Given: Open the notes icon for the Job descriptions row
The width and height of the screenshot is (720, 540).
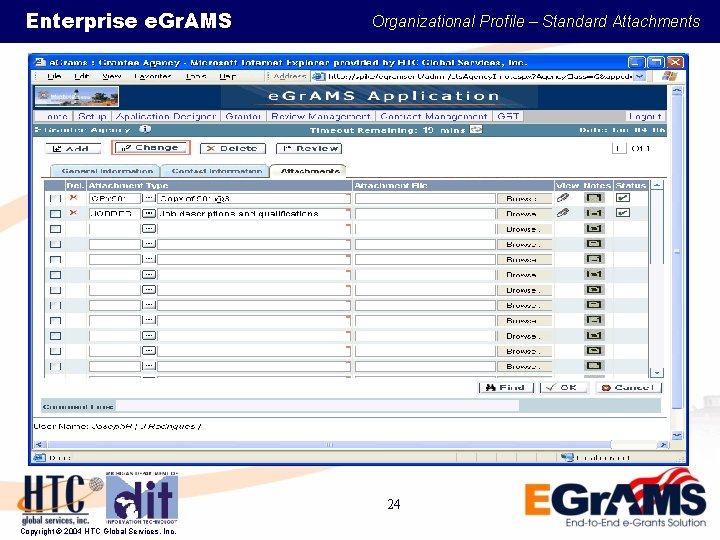Looking at the screenshot, I should click(594, 213).
